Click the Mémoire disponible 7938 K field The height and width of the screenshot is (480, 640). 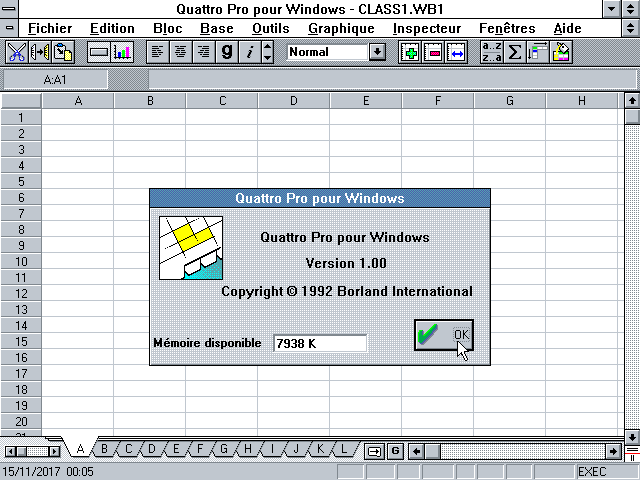click(320, 343)
